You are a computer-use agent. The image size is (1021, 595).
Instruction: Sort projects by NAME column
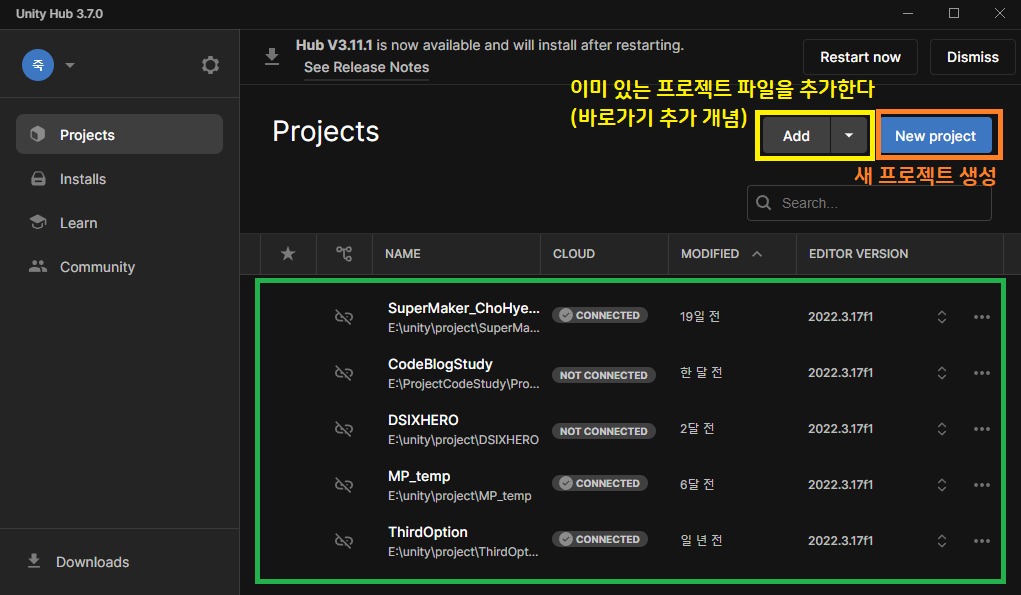[402, 254]
